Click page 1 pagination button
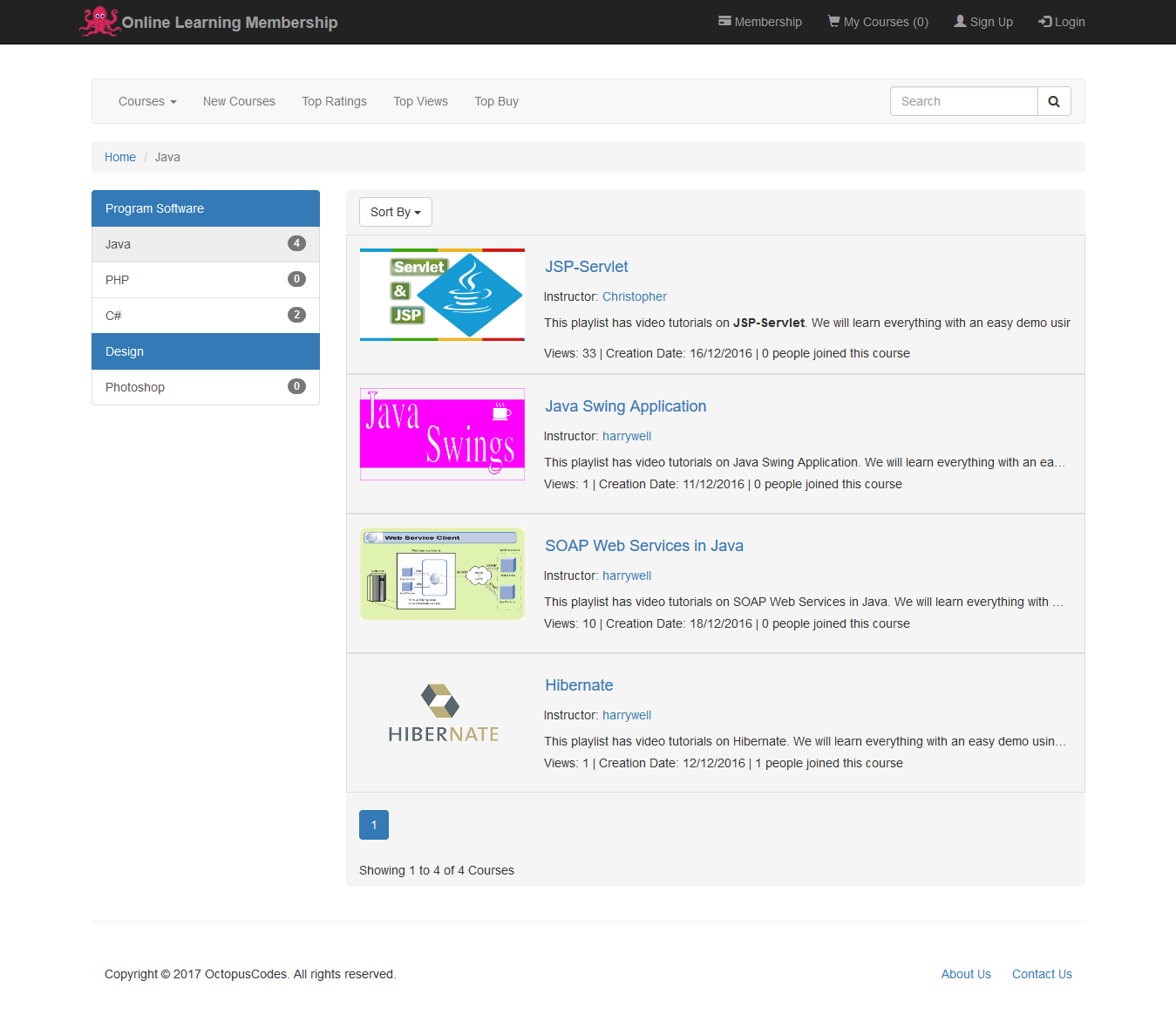 (x=374, y=825)
